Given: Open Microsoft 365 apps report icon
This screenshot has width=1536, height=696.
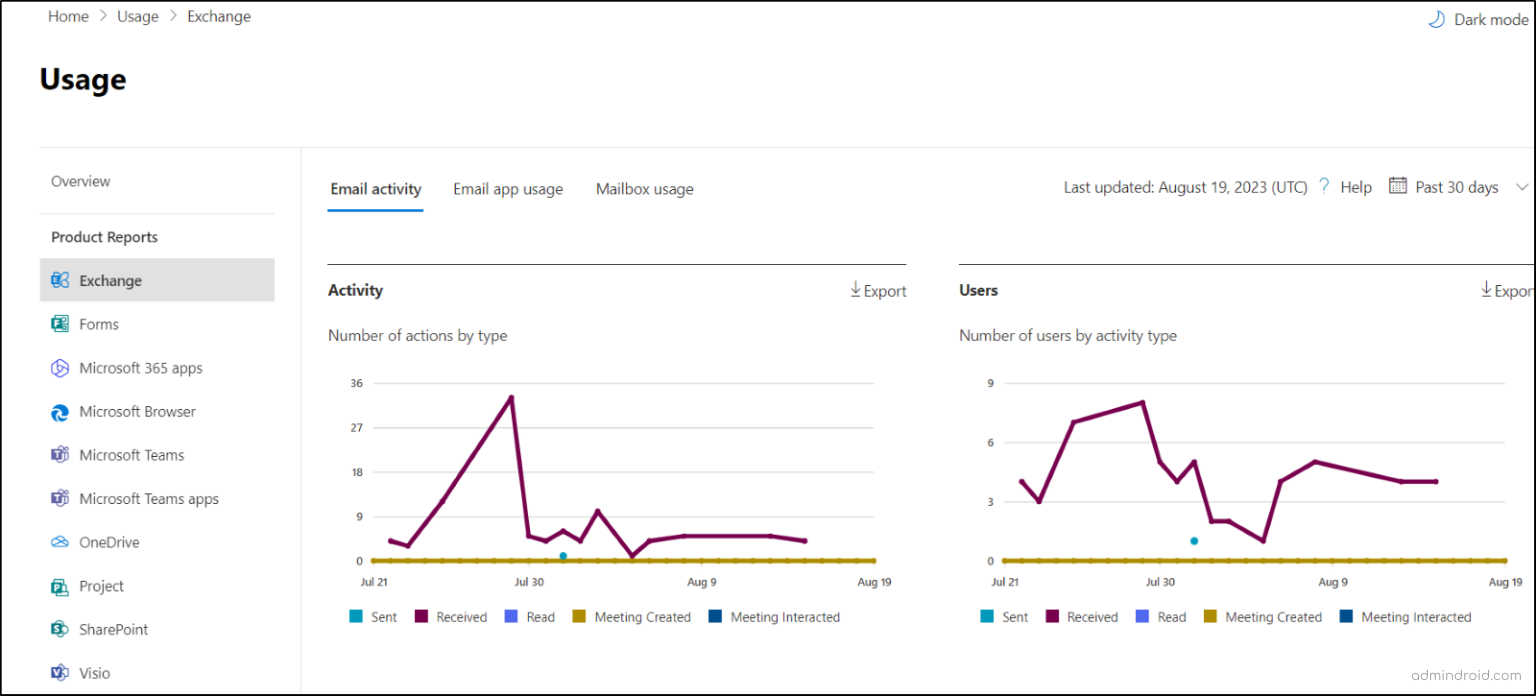Looking at the screenshot, I should 61,368.
